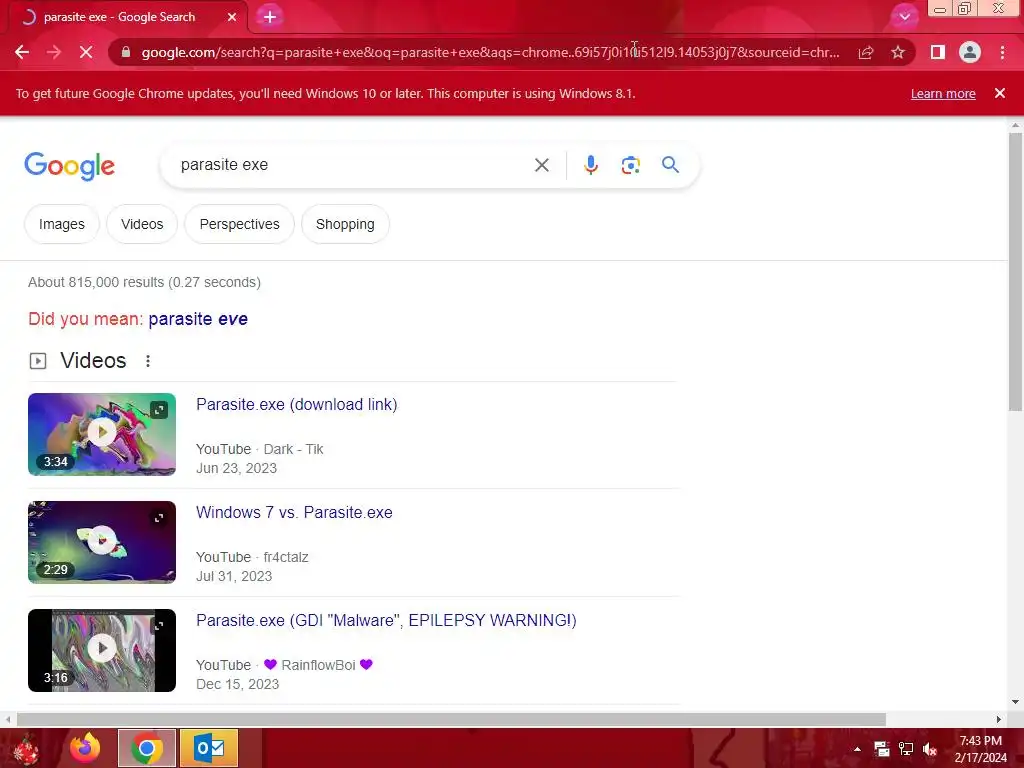This screenshot has height=768, width=1024.
Task: Open the taskbar clock 7:43 PM
Action: point(980,749)
